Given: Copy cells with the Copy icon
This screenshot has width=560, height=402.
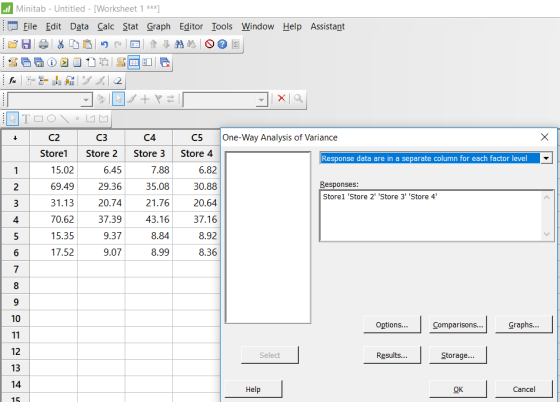Looking at the screenshot, I should click(74, 44).
